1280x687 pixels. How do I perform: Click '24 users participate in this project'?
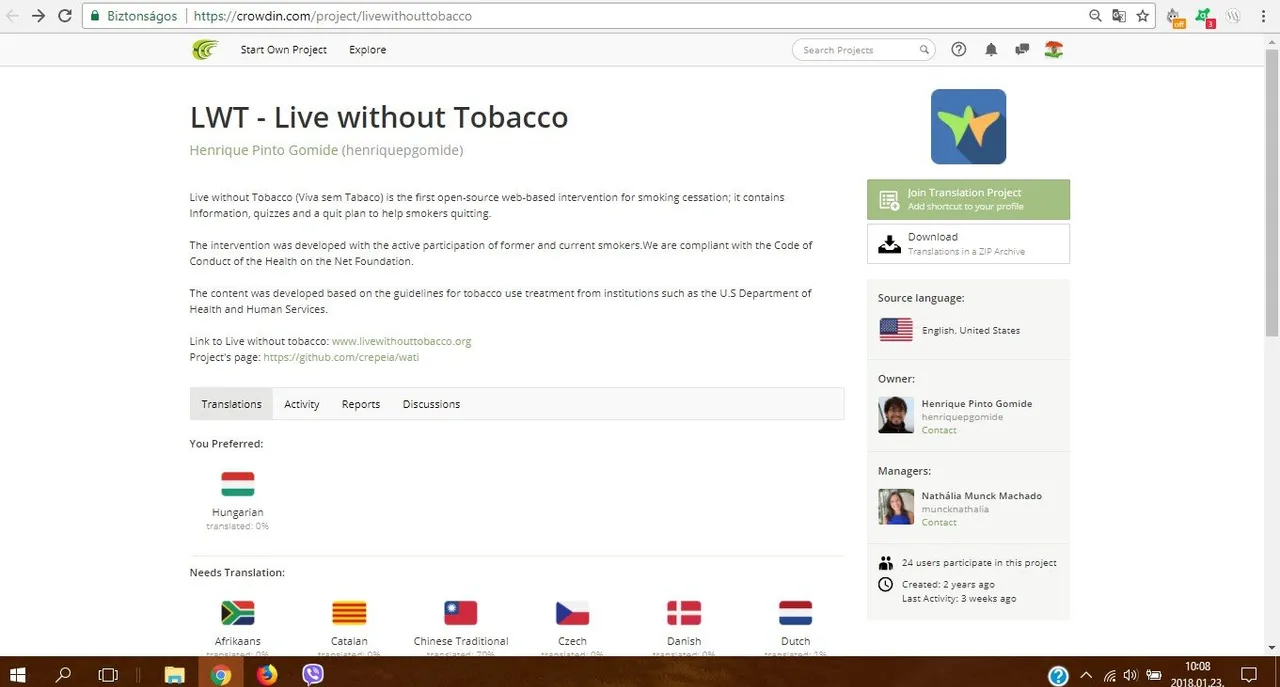click(979, 563)
